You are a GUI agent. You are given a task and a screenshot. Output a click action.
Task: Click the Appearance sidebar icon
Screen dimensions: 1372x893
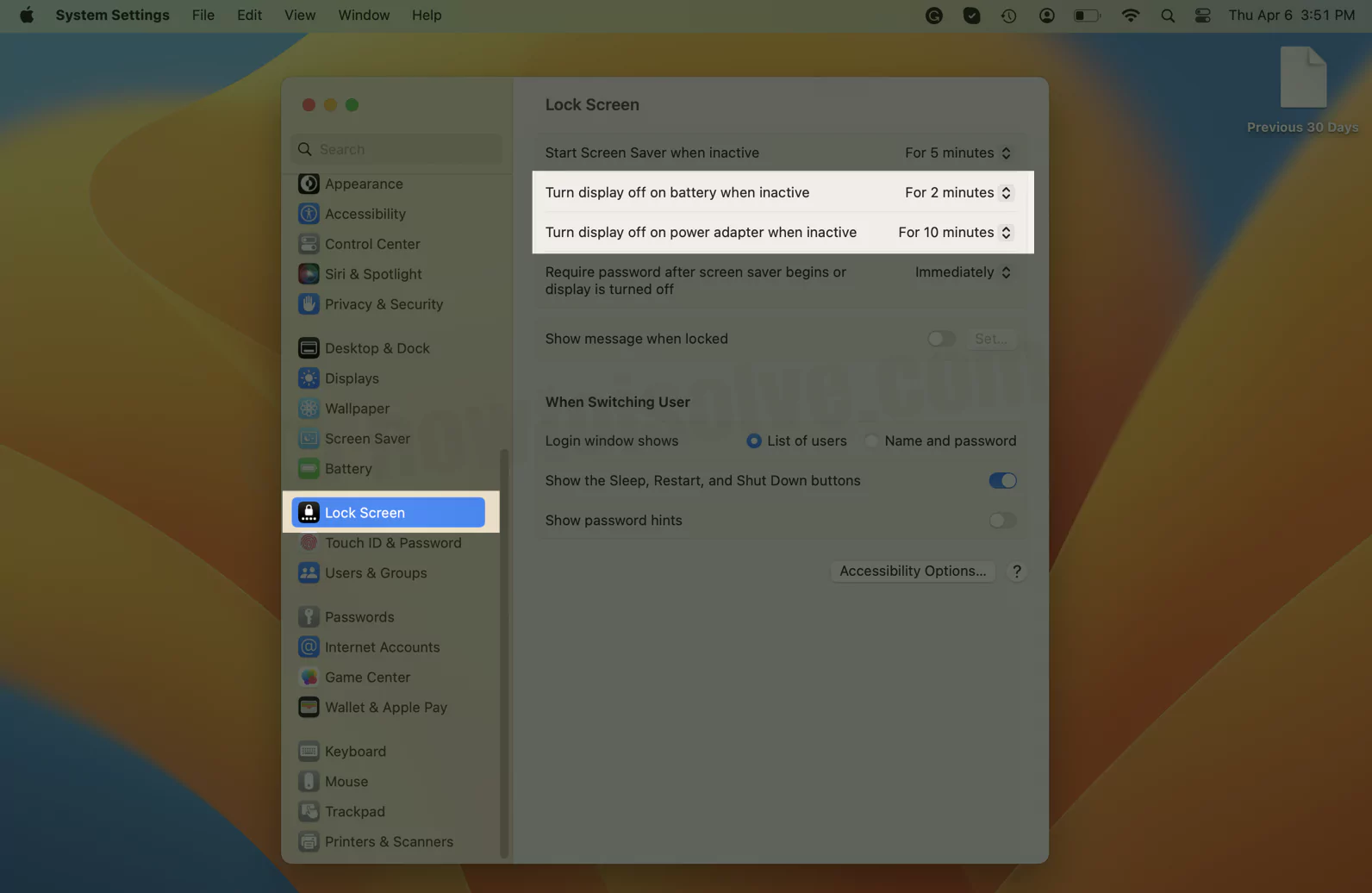309,184
